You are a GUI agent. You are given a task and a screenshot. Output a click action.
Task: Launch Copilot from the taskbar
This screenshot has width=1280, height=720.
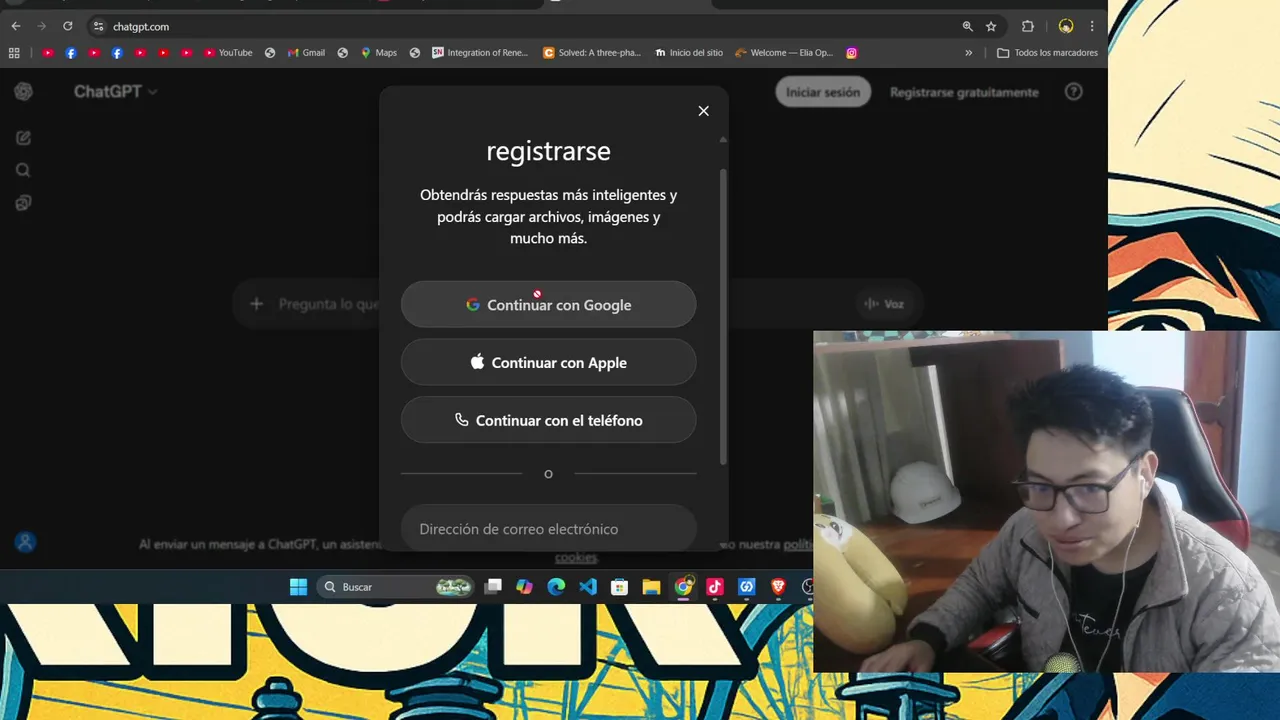525,587
